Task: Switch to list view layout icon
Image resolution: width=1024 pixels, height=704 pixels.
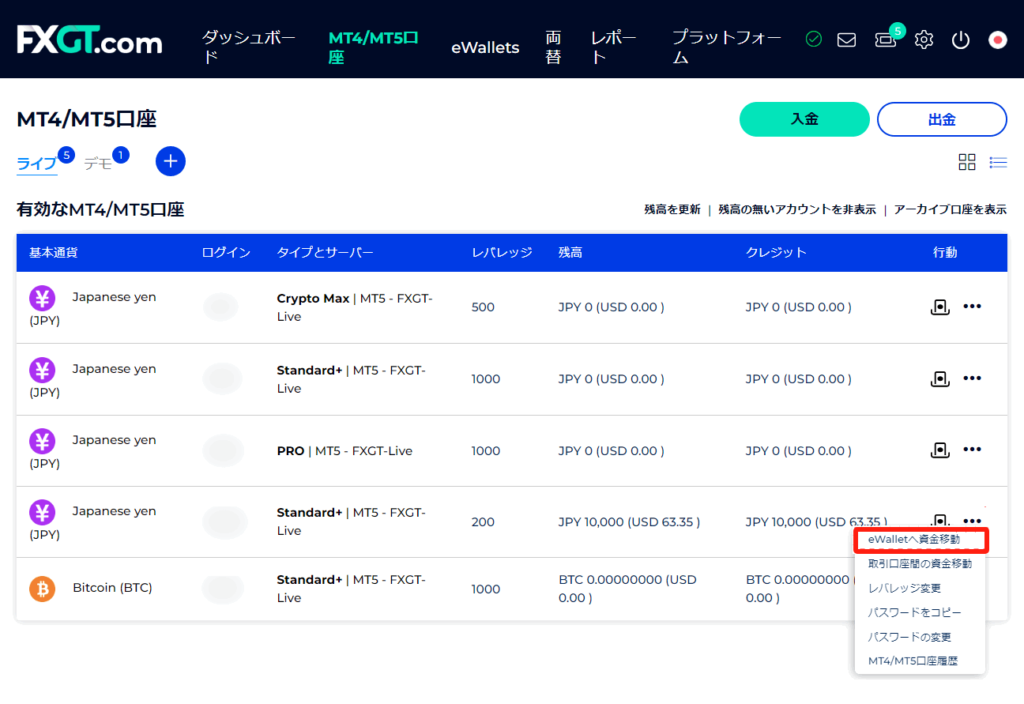Action: click(998, 162)
